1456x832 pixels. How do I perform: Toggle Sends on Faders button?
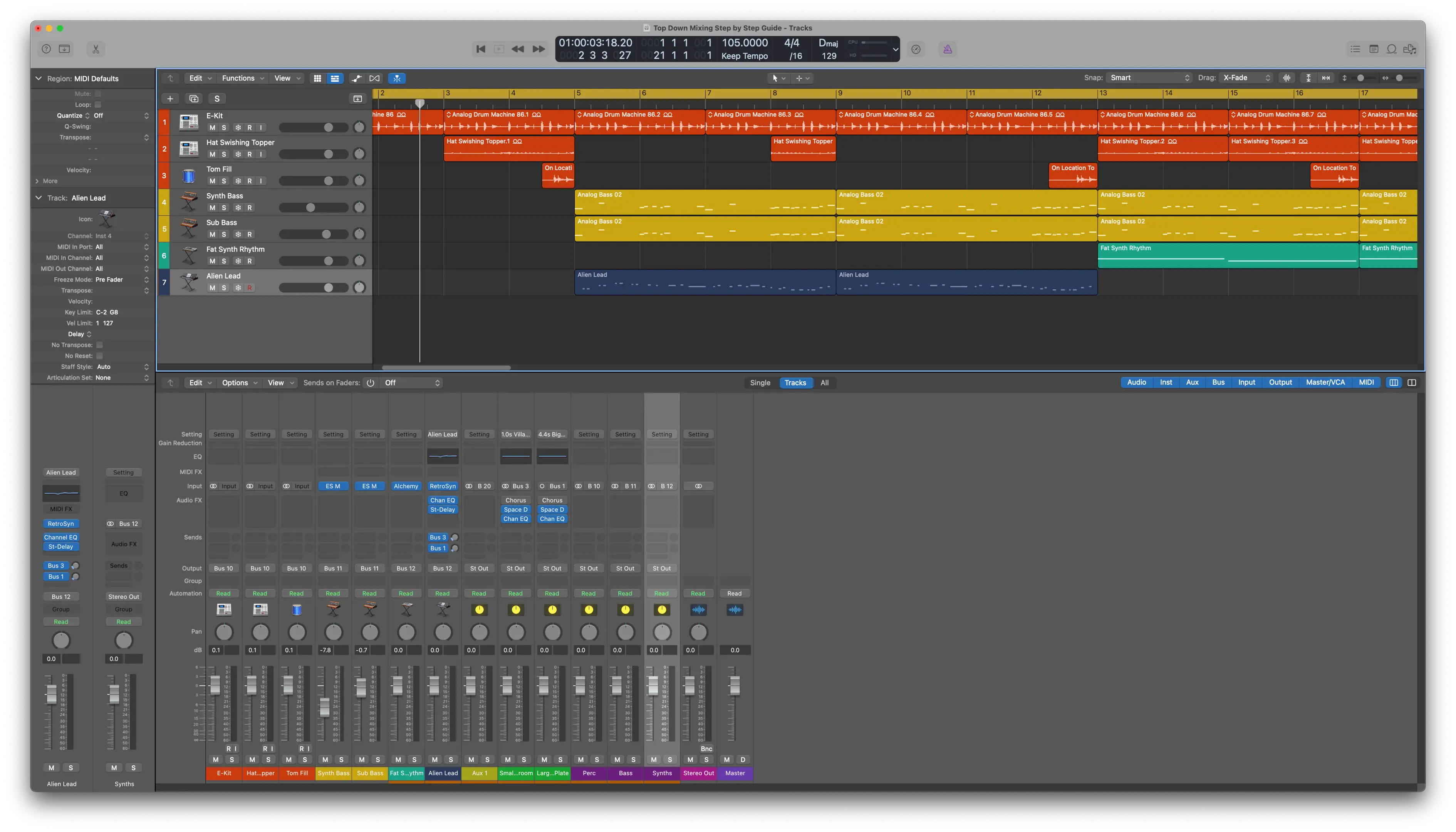point(371,383)
